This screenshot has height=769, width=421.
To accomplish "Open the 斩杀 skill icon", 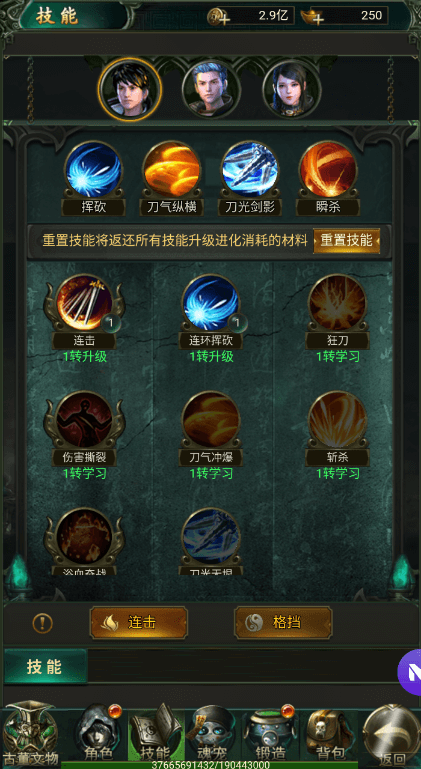I will (337, 419).
